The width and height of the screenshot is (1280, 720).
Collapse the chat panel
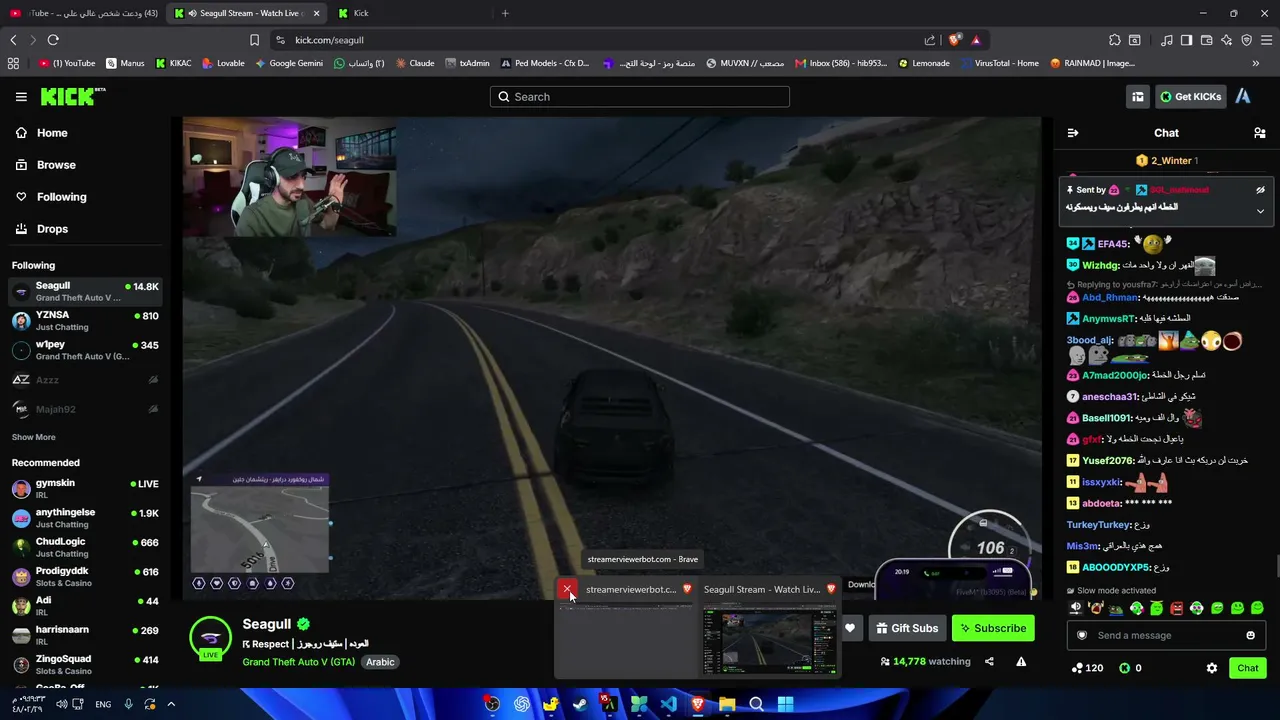pyautogui.click(x=1073, y=133)
